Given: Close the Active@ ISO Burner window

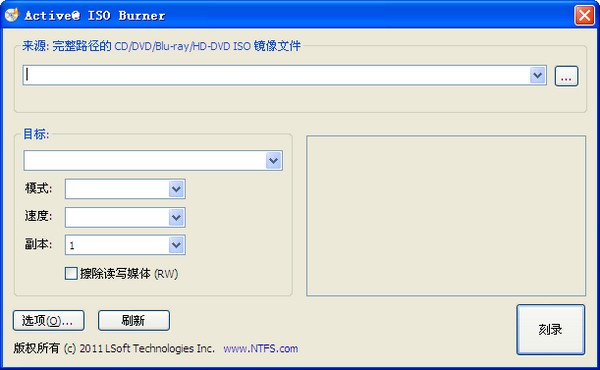Looking at the screenshot, I should (584, 16).
